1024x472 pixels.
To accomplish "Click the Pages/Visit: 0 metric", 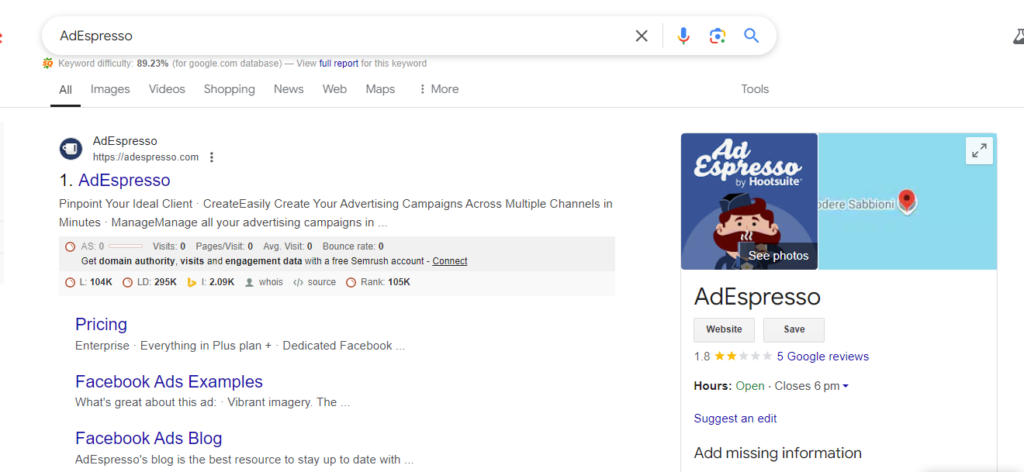I will pos(223,247).
